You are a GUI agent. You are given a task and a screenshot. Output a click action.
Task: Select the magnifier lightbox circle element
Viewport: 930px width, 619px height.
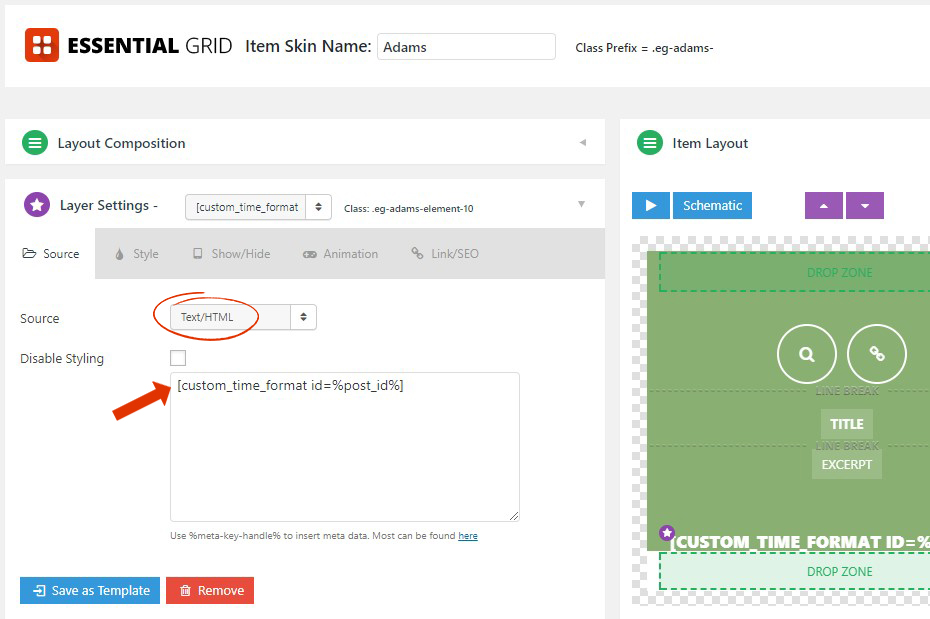tap(807, 354)
